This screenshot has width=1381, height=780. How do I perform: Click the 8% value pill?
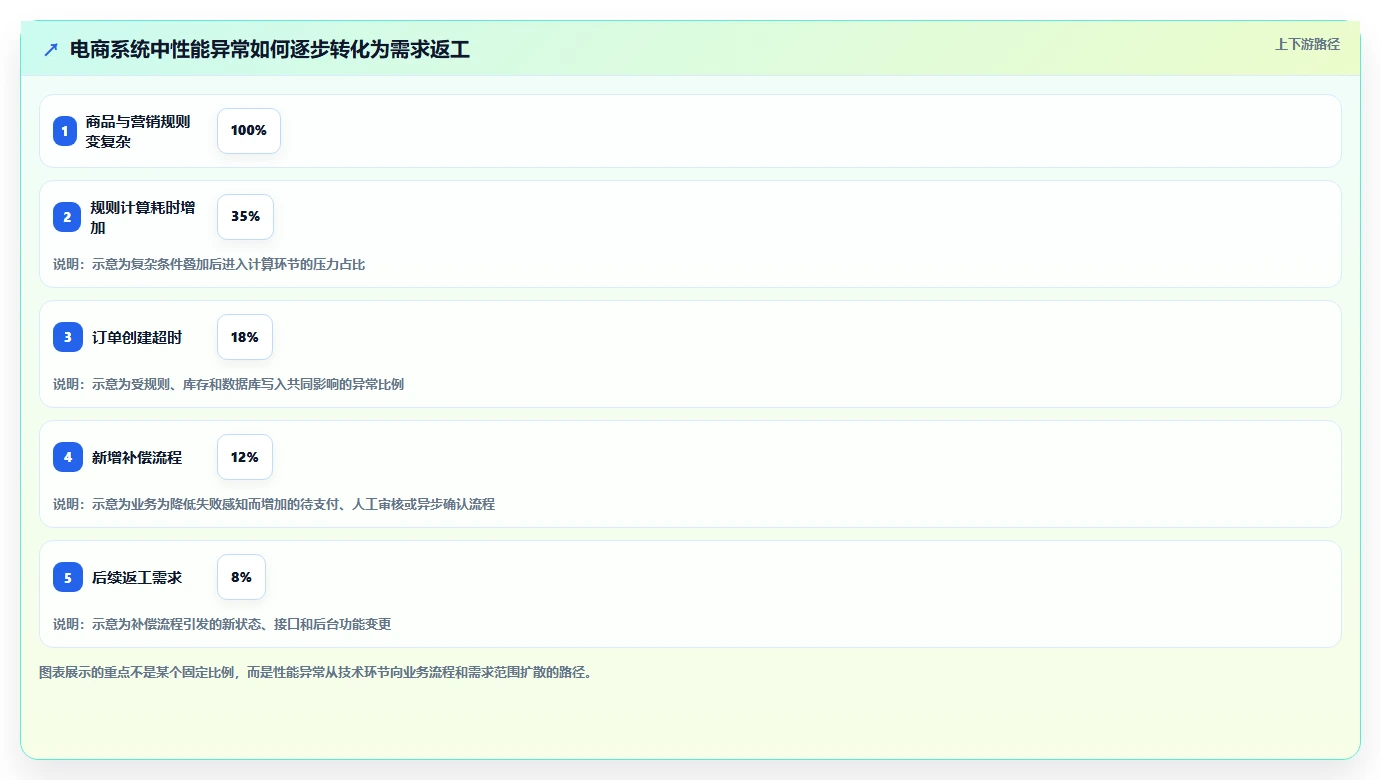(x=241, y=577)
